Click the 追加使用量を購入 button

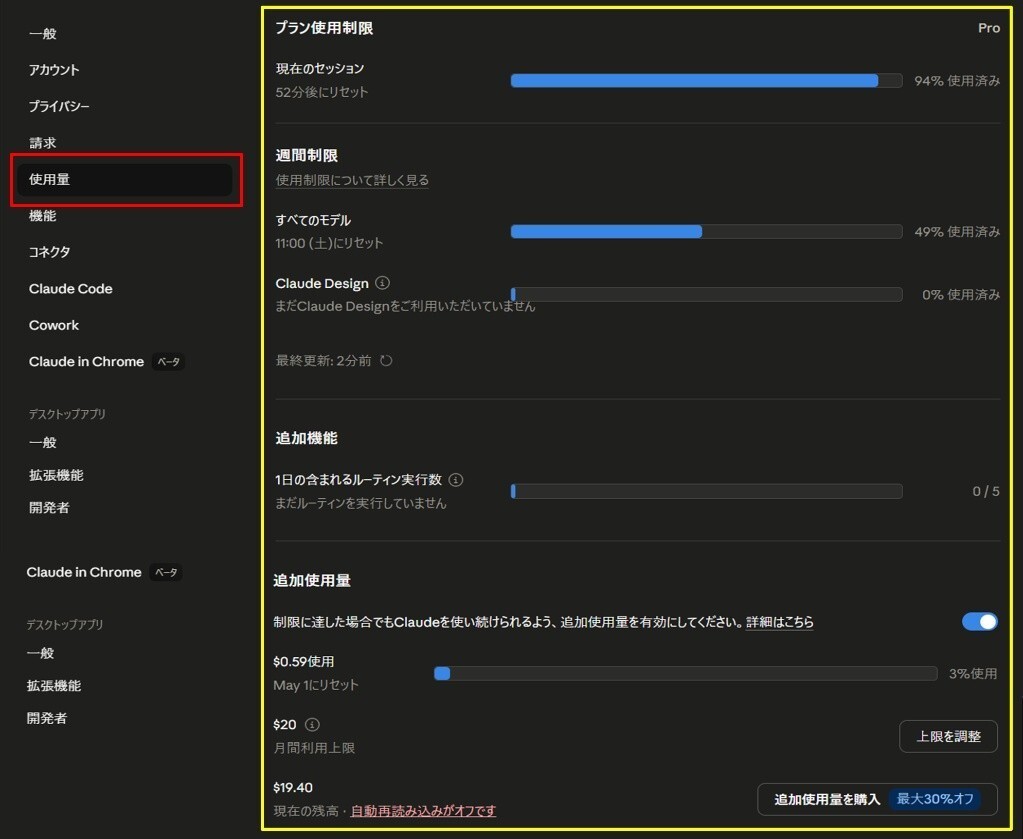[x=877, y=799]
